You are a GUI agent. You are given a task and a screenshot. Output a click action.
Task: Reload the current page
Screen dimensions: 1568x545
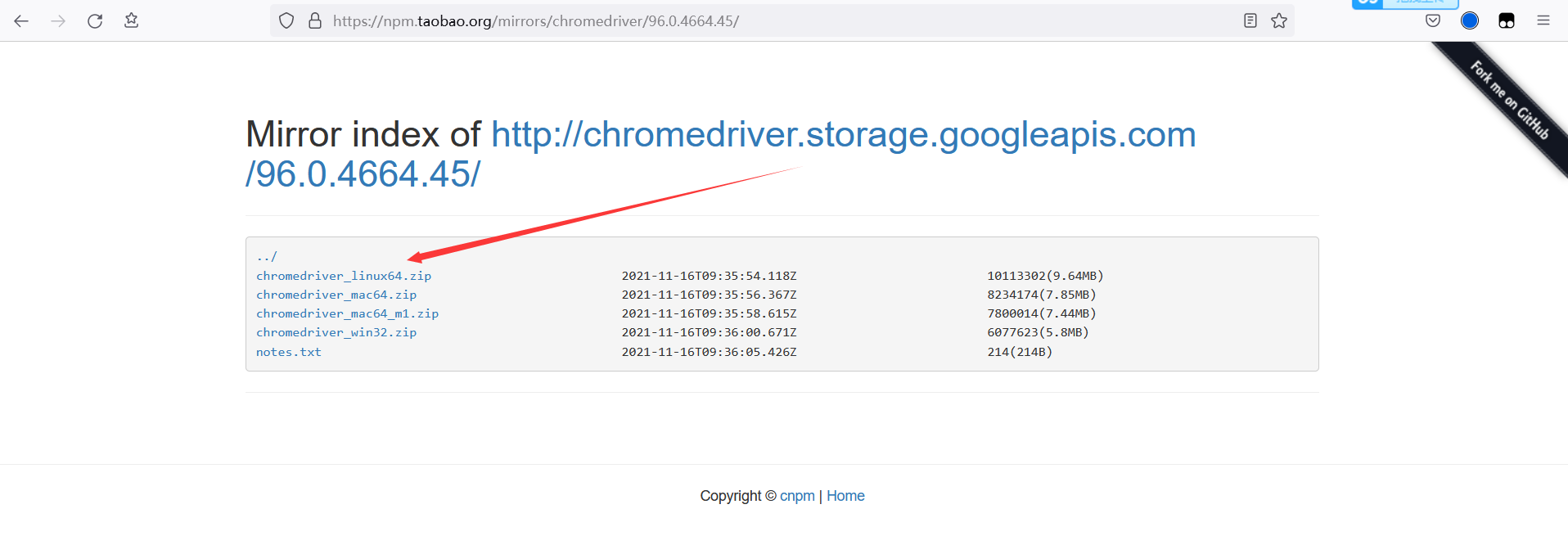point(95,21)
